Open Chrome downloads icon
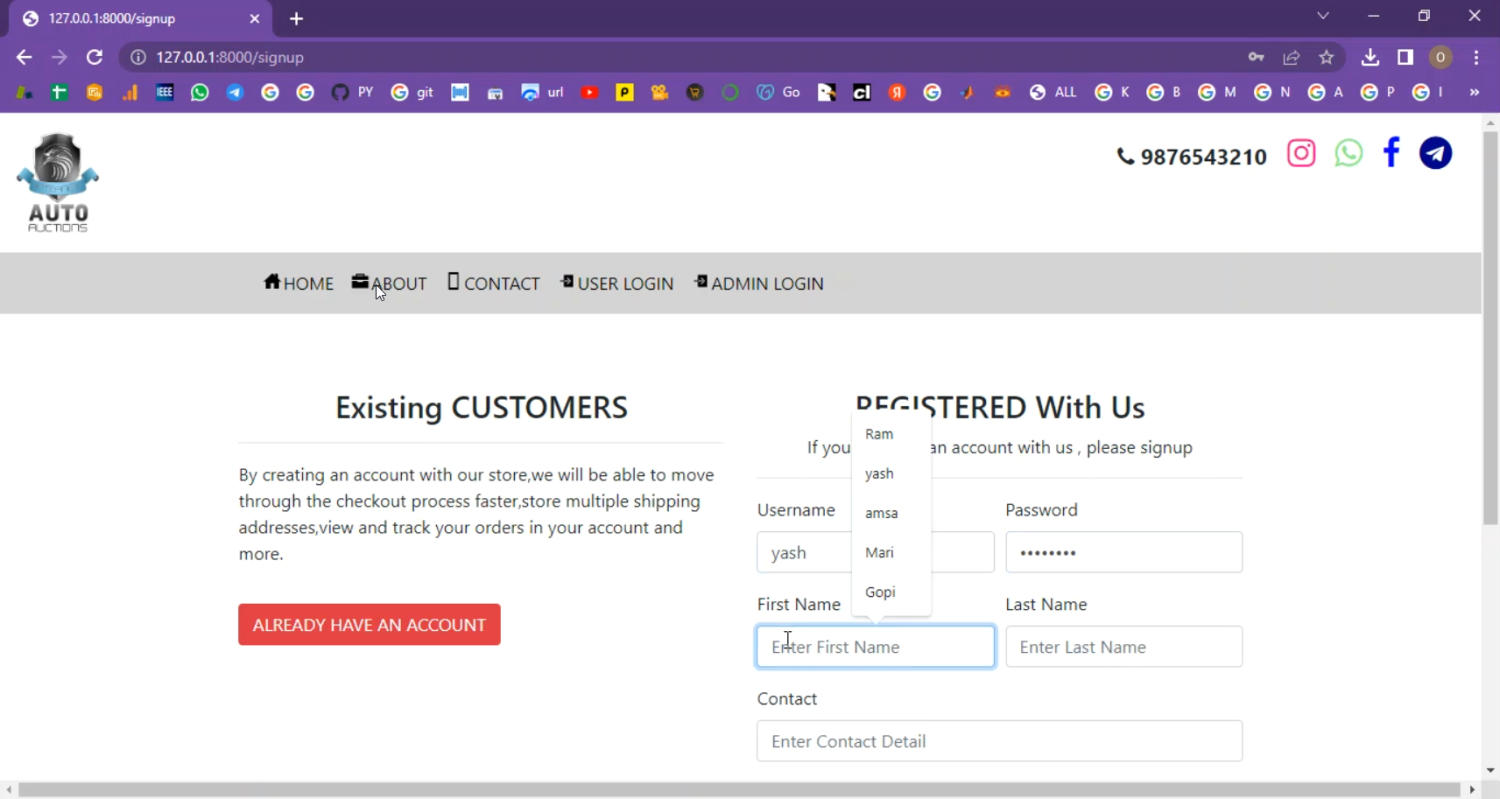This screenshot has width=1500, height=799. 1370,57
